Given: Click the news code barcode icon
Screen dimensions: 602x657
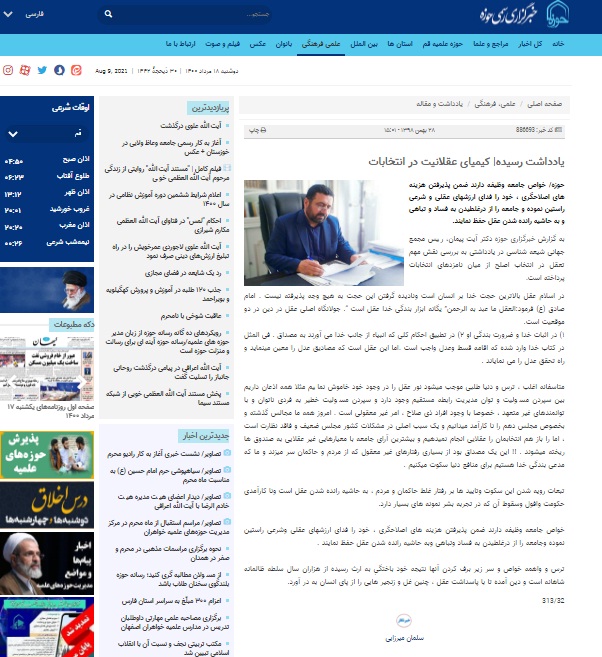Looking at the screenshot, I should pos(558,130).
